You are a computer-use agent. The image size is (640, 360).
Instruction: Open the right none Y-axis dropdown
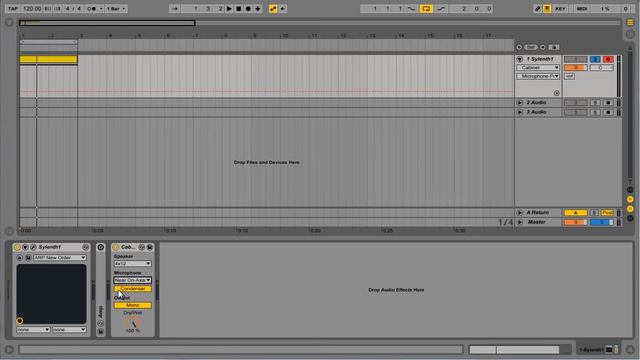(x=69, y=329)
